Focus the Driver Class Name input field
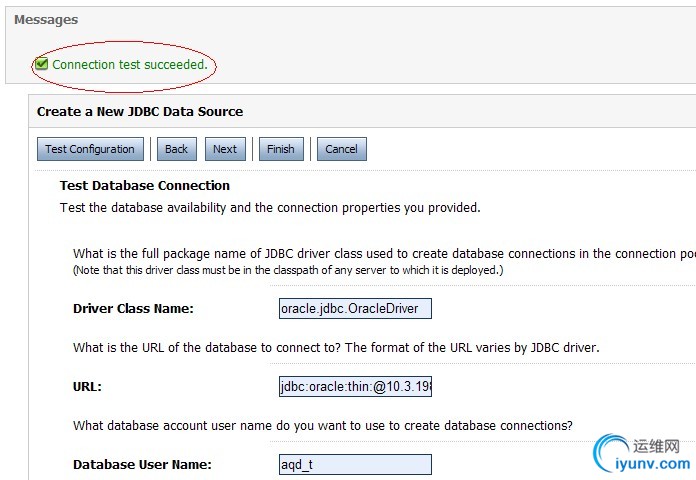The height and width of the screenshot is (480, 696). (355, 308)
